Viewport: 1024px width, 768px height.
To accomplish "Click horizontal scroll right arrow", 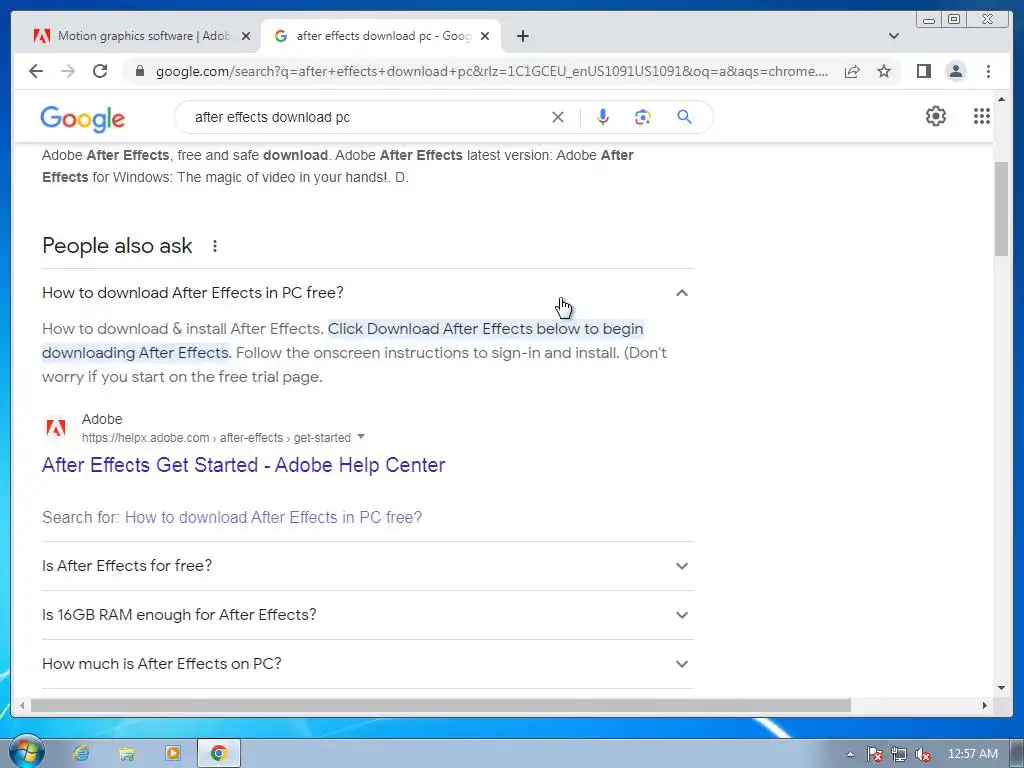I will click(x=985, y=705).
